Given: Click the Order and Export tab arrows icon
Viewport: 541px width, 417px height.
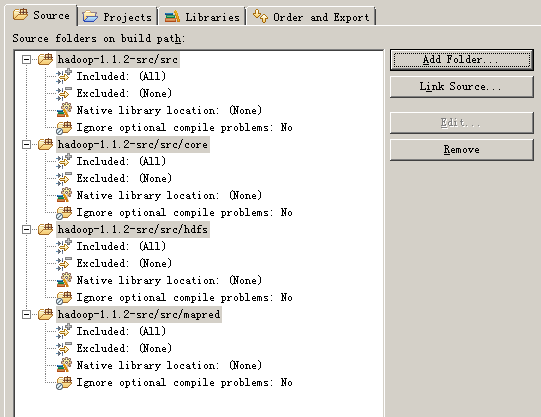Looking at the screenshot, I should tap(260, 16).
